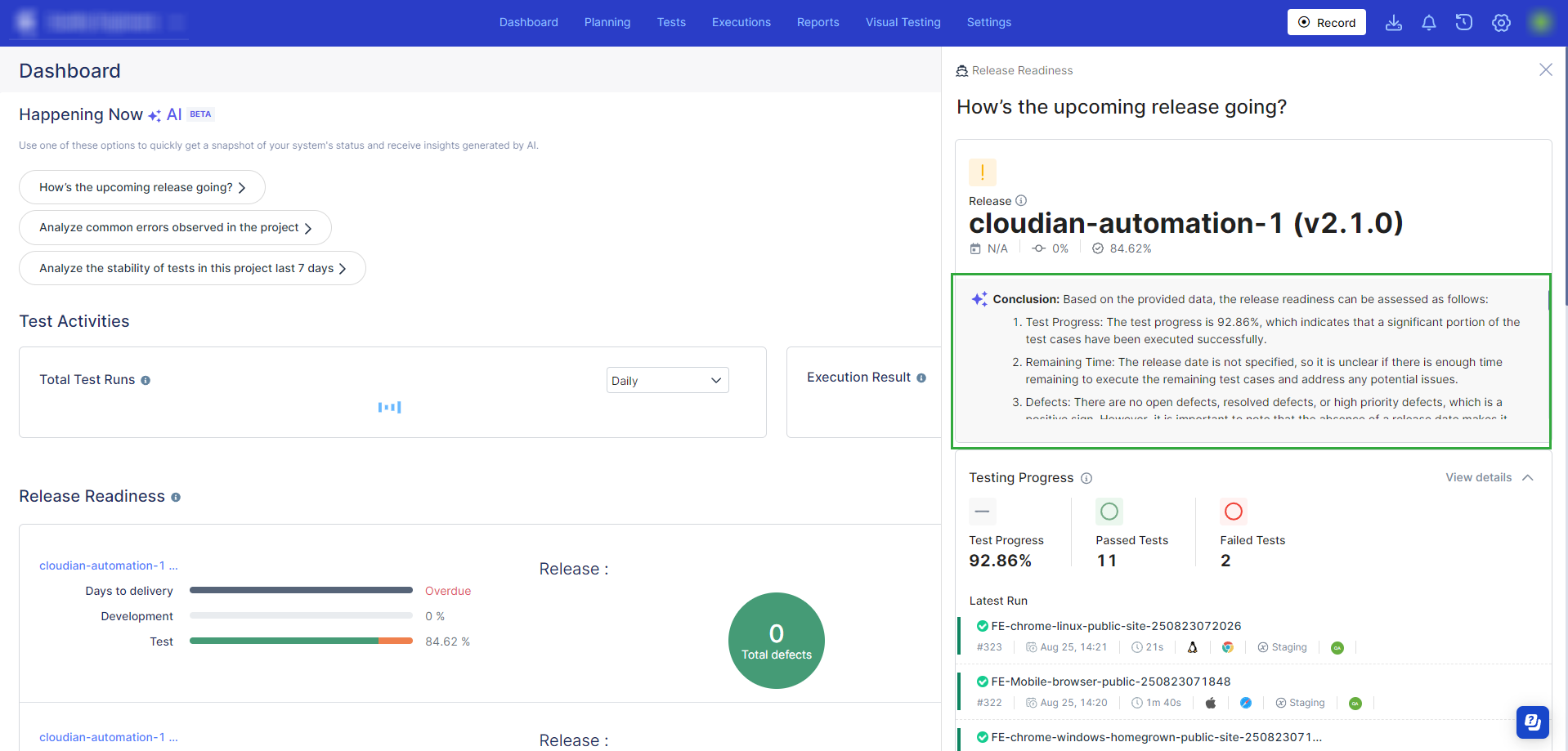
Task: Open the history clock icon
Action: [x=1464, y=23]
